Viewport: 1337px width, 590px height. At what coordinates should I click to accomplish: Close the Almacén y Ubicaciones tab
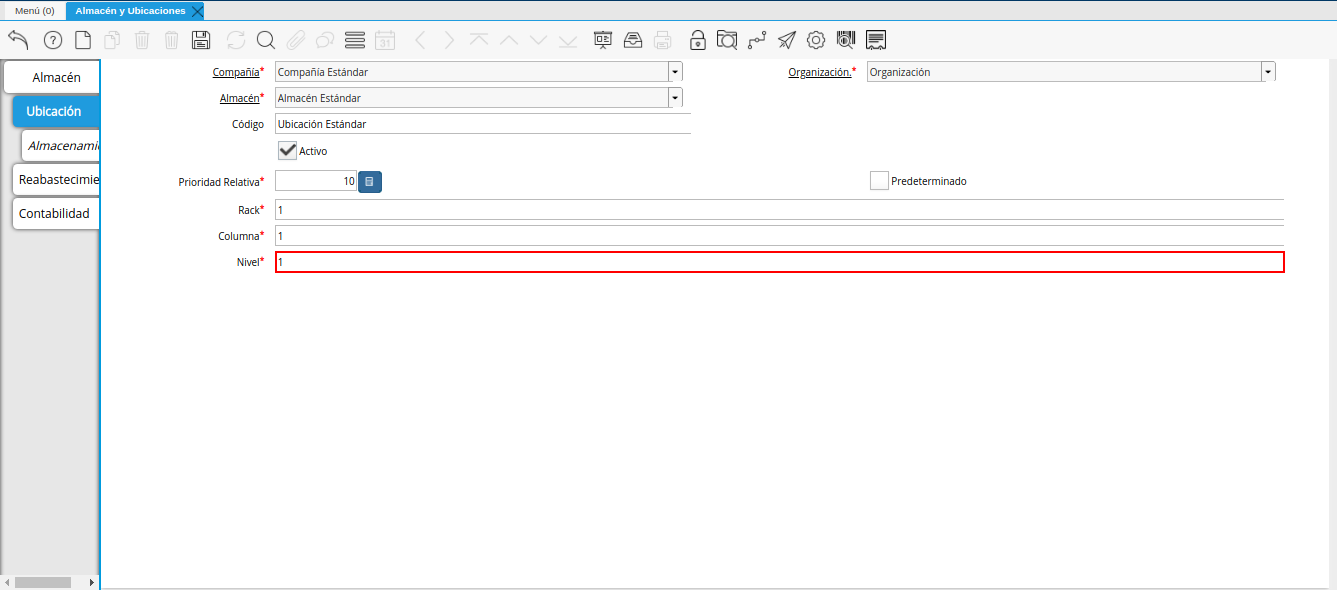point(197,11)
